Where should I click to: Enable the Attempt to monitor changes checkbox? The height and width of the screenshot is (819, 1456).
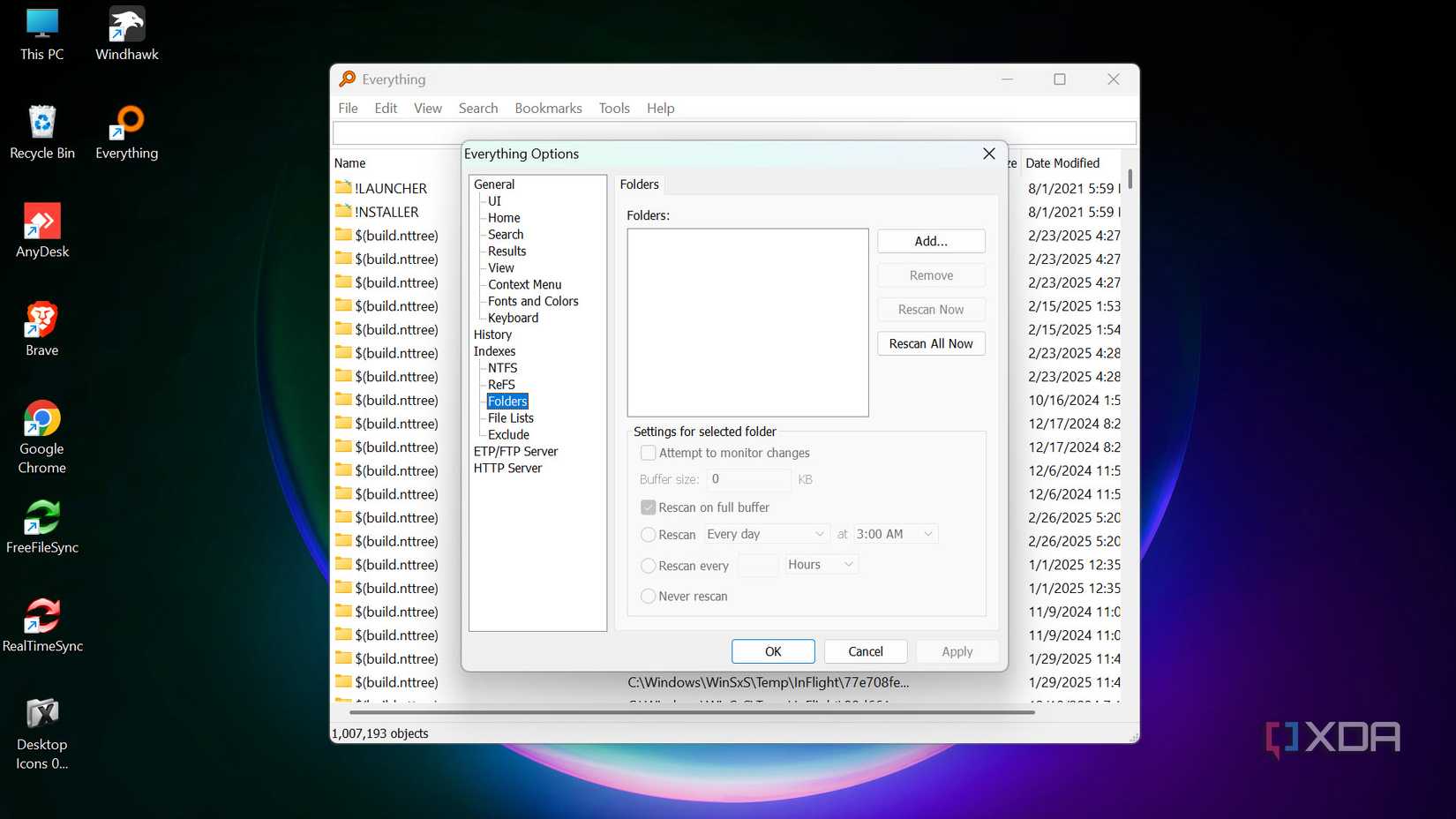click(648, 453)
